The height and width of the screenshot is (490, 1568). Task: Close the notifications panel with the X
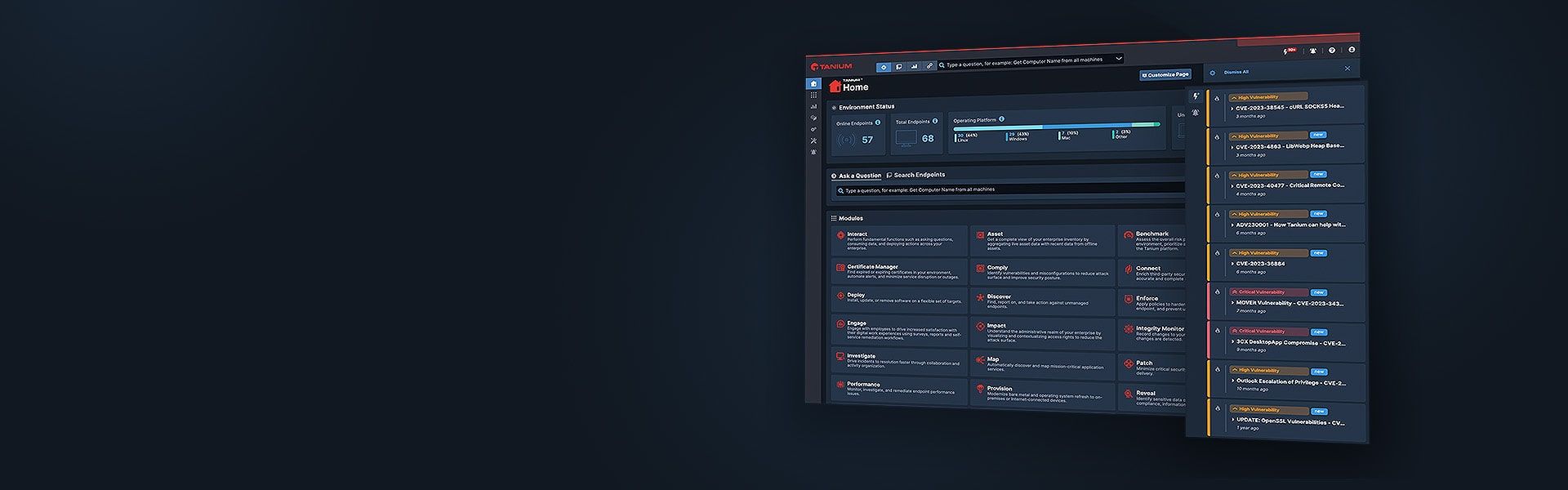click(1347, 69)
